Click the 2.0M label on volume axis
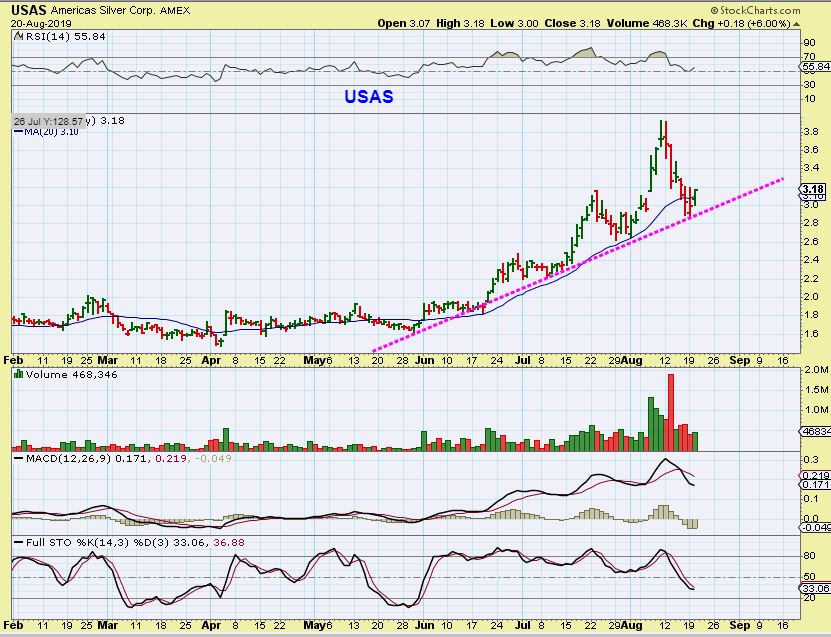 pos(816,369)
